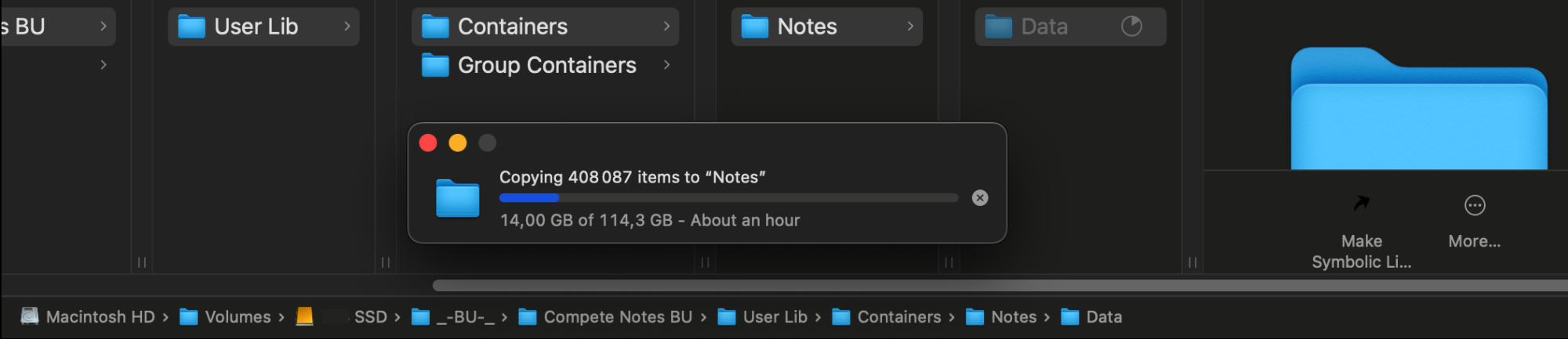Click the folder icon in copy dialog
The image size is (1568, 339).
pyautogui.click(x=458, y=198)
